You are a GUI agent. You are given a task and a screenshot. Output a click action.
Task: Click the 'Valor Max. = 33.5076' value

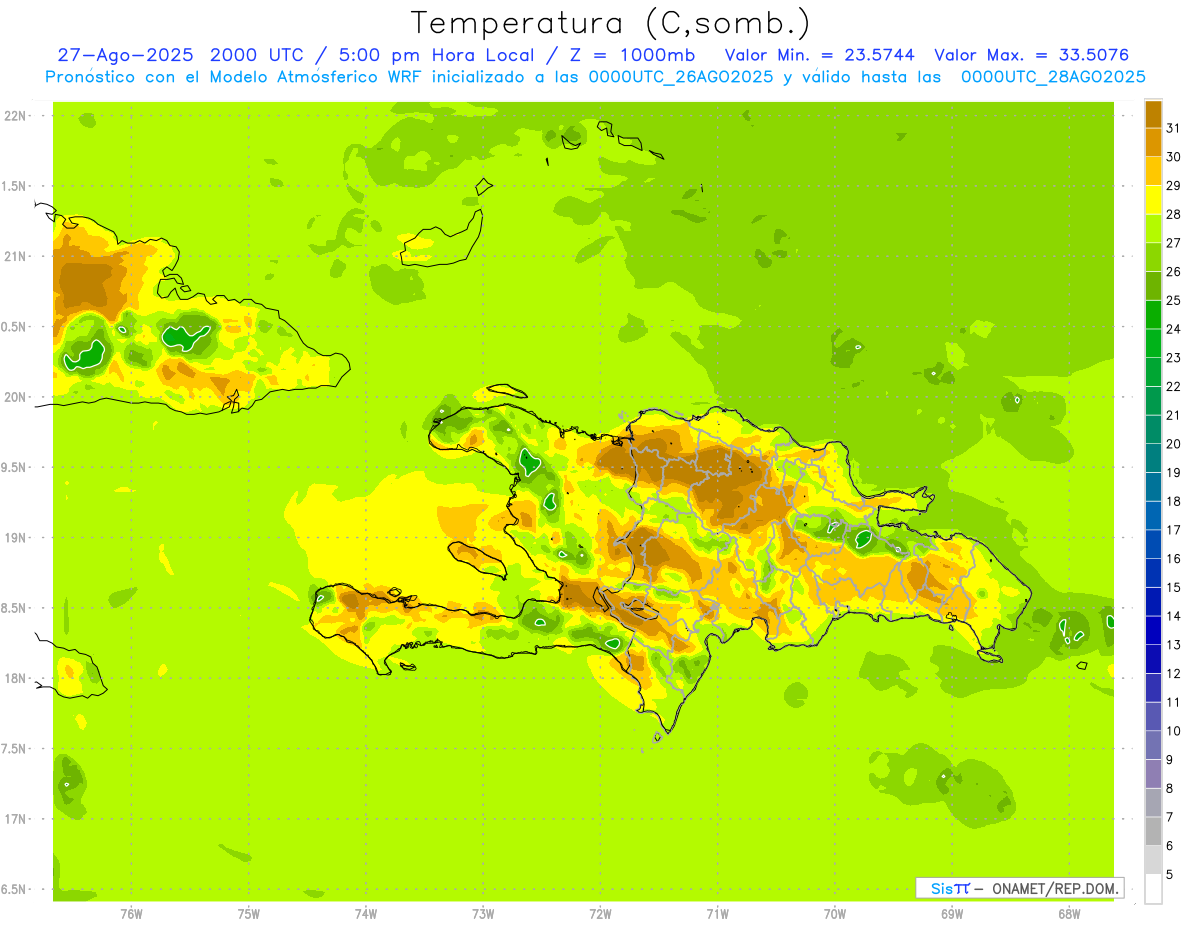coord(1031,55)
